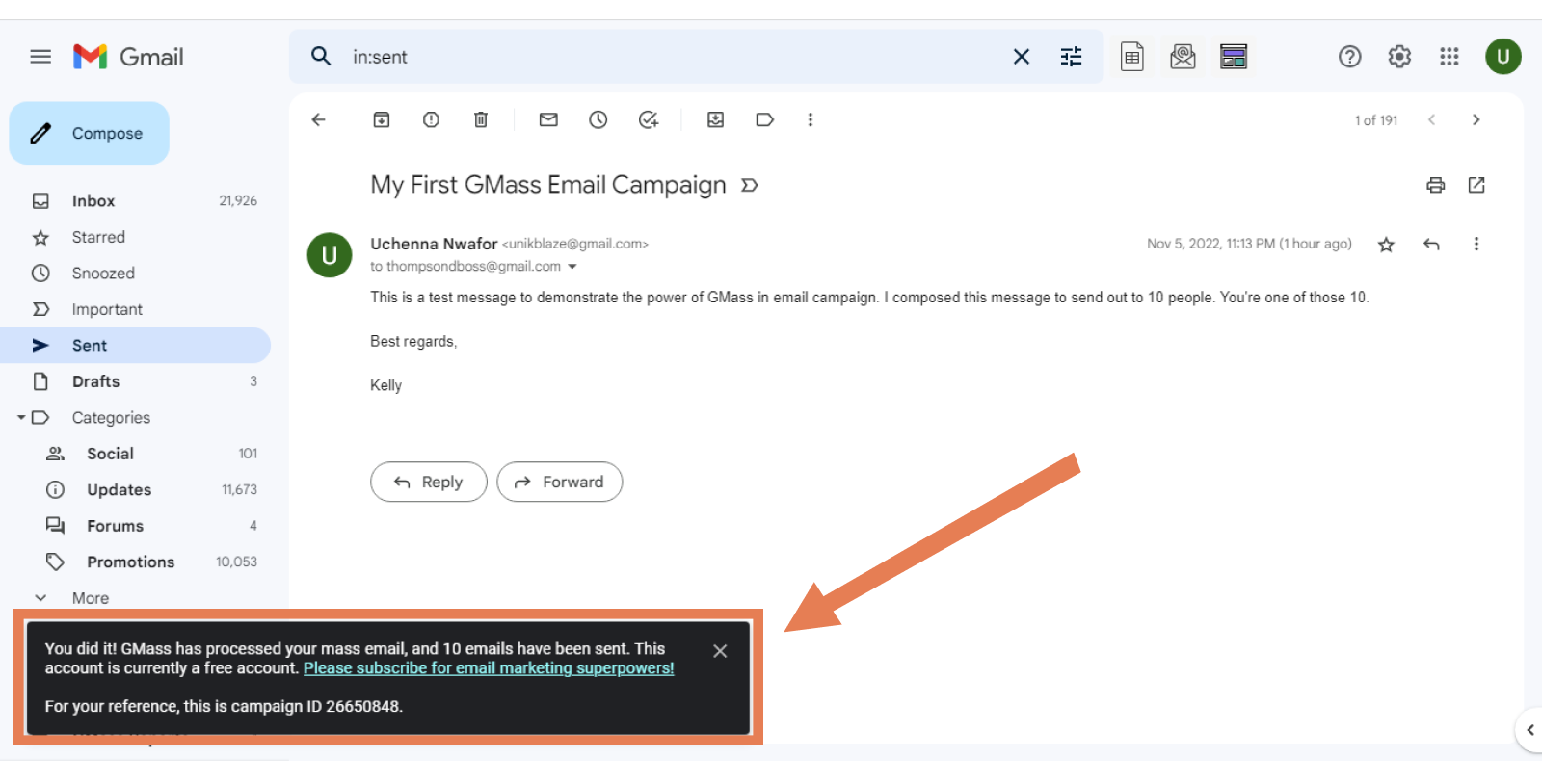1542x784 pixels.
Task: Click the search magnifier icon
Action: click(321, 57)
